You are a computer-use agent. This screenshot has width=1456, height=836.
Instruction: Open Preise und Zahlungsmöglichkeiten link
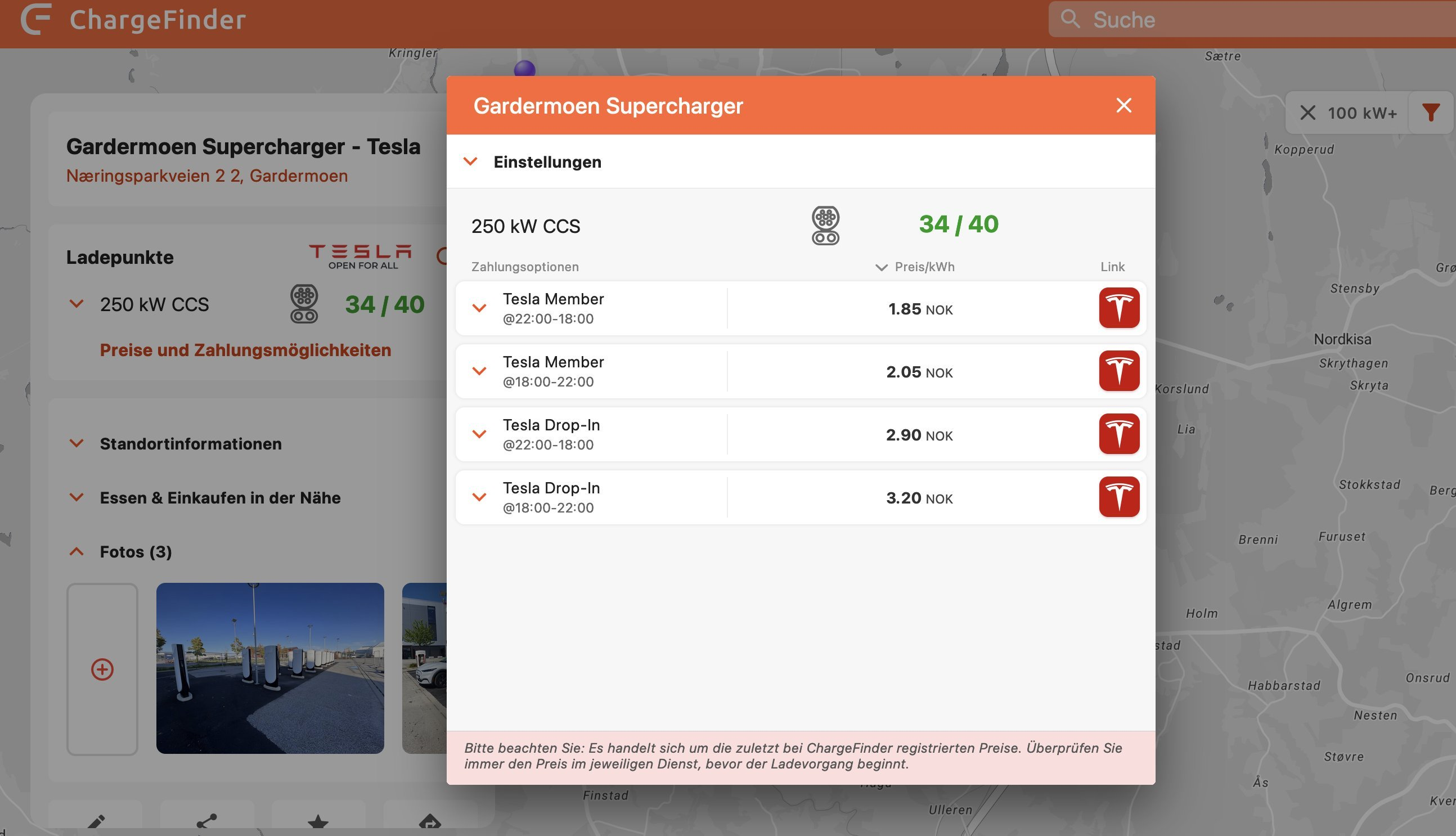(x=245, y=350)
